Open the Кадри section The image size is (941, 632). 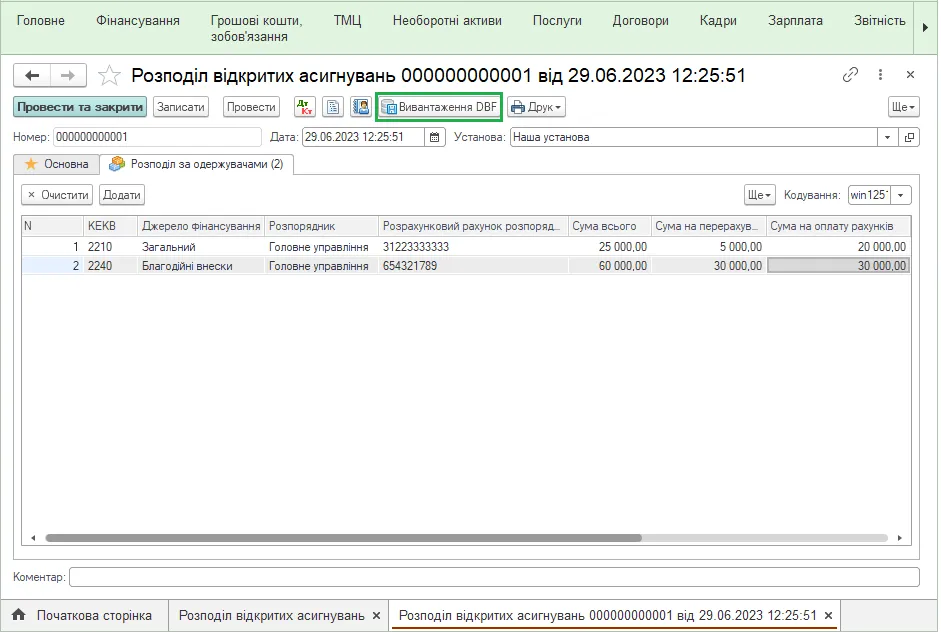pos(718,20)
